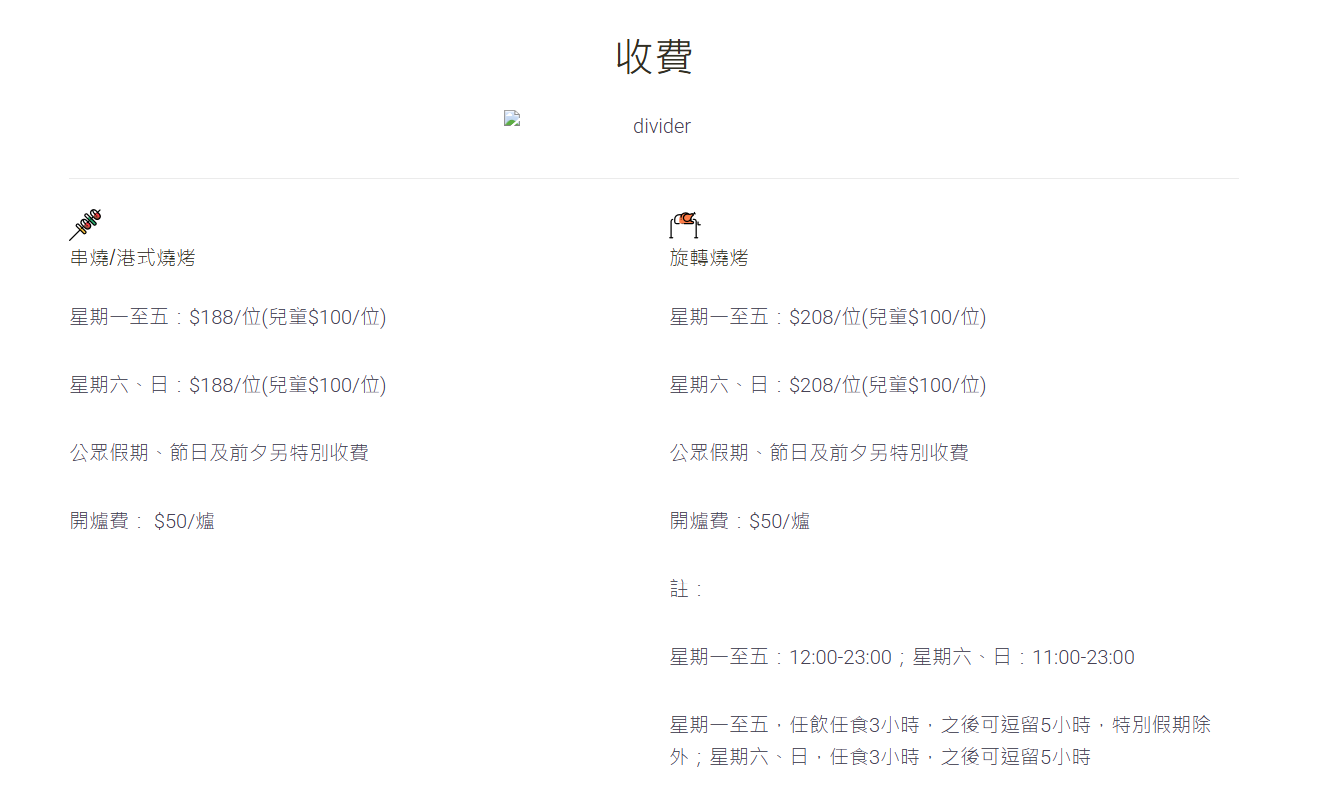Click holiday surcharge note under 旋轉燒烤
Image resolution: width=1324 pixels, height=785 pixels.
(x=819, y=453)
